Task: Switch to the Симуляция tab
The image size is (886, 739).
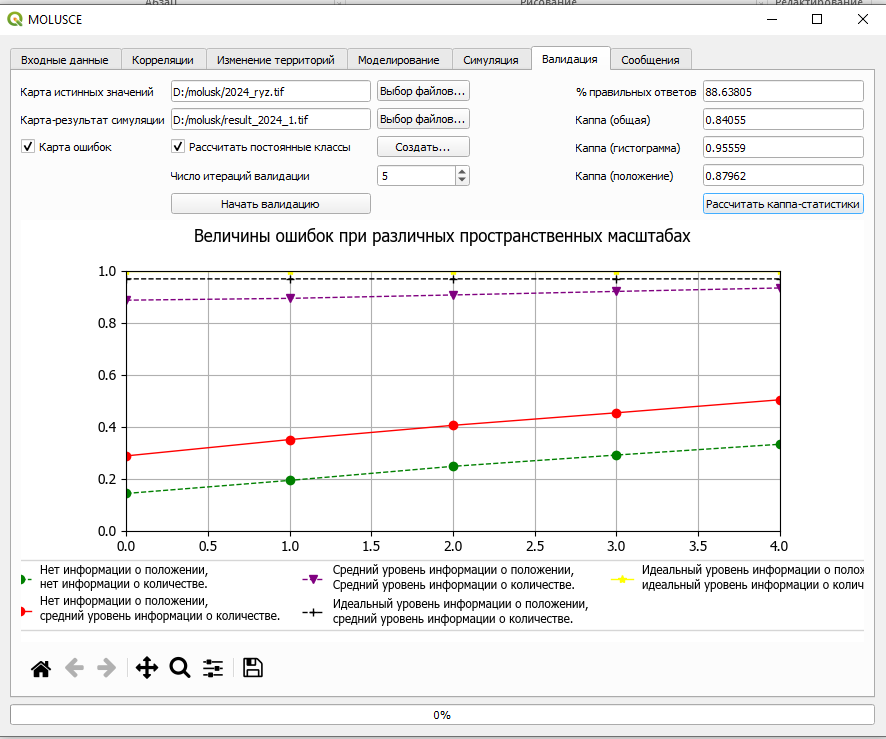Action: coord(490,60)
